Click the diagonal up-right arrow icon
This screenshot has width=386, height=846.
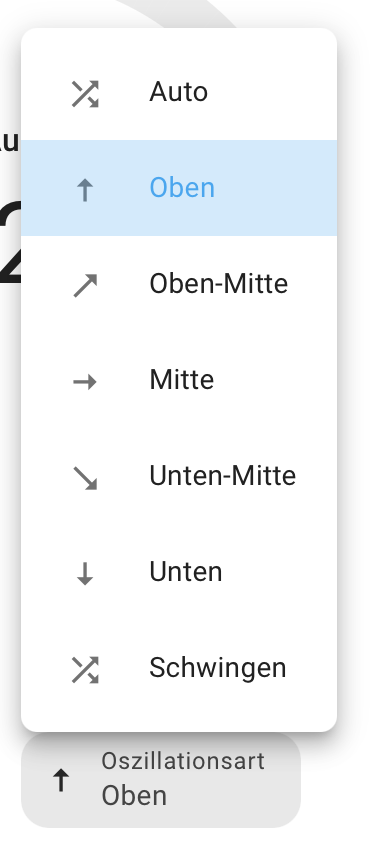point(85,286)
